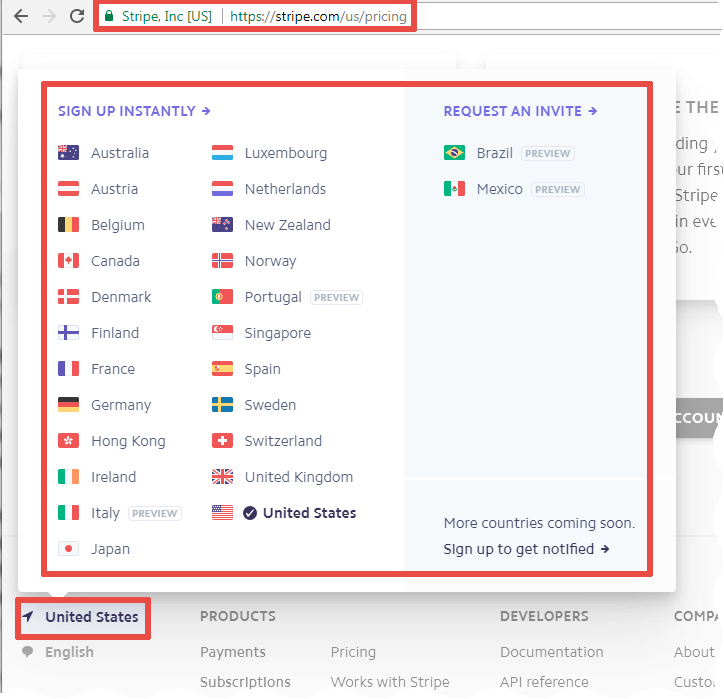
Task: Select United Kingdom from the country list
Action: pos(298,477)
